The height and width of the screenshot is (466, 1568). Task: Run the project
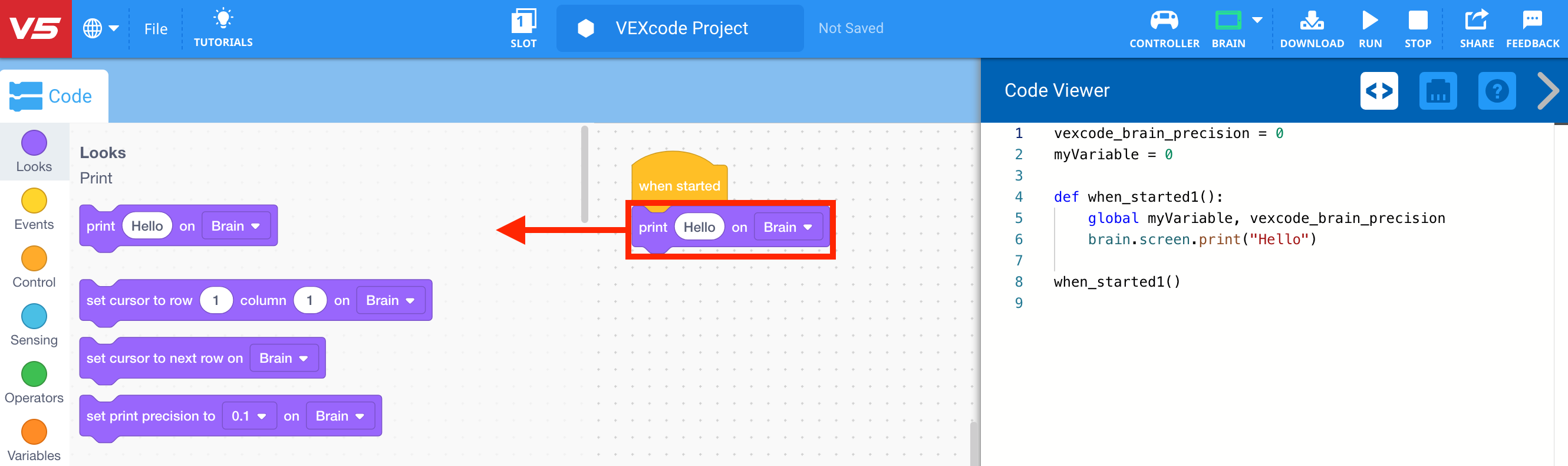tap(1369, 27)
